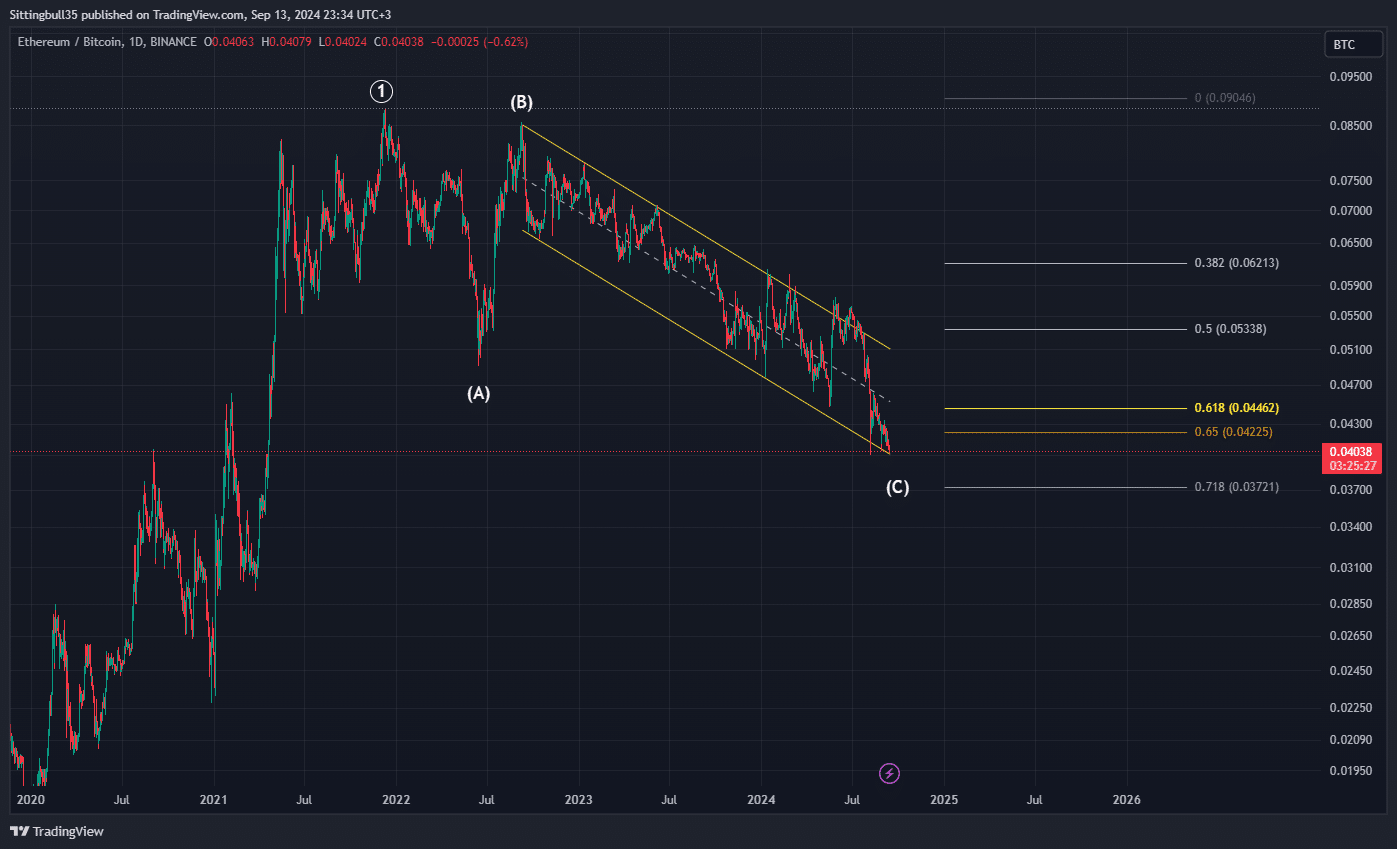The image size is (1397, 849).
Task: Select the circled 1 wave label
Action: (x=382, y=92)
